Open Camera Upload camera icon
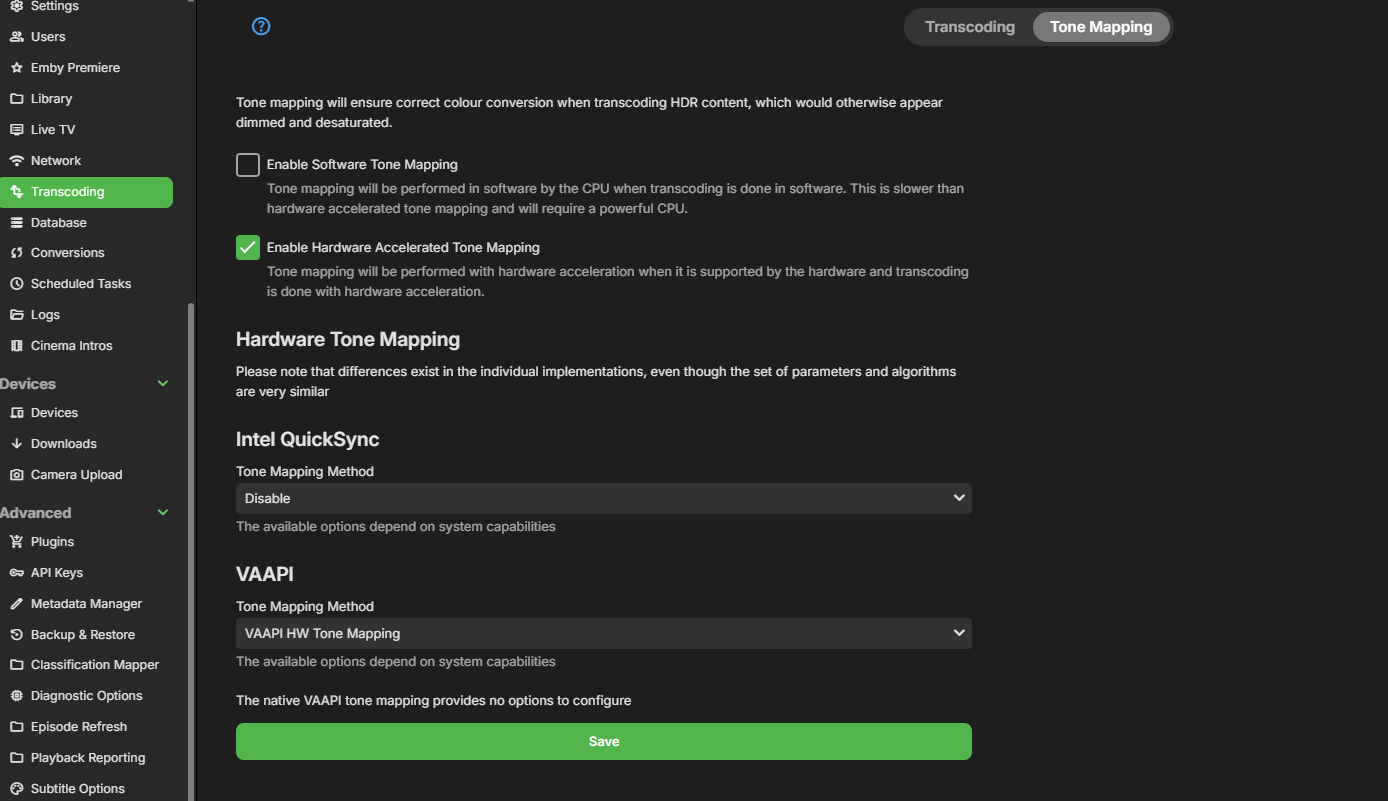 tap(16, 475)
